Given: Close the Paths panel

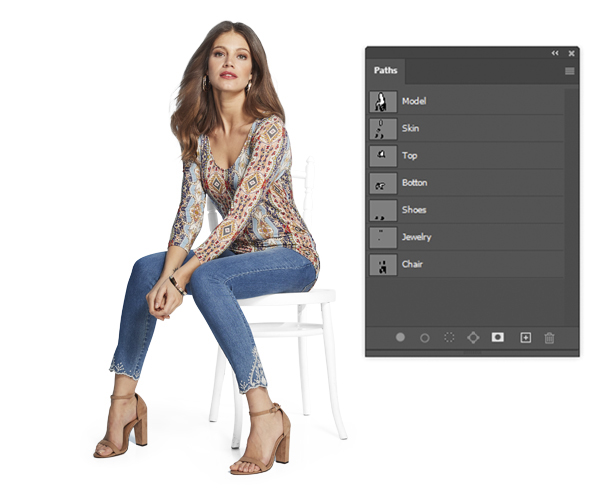Looking at the screenshot, I should click(x=571, y=53).
